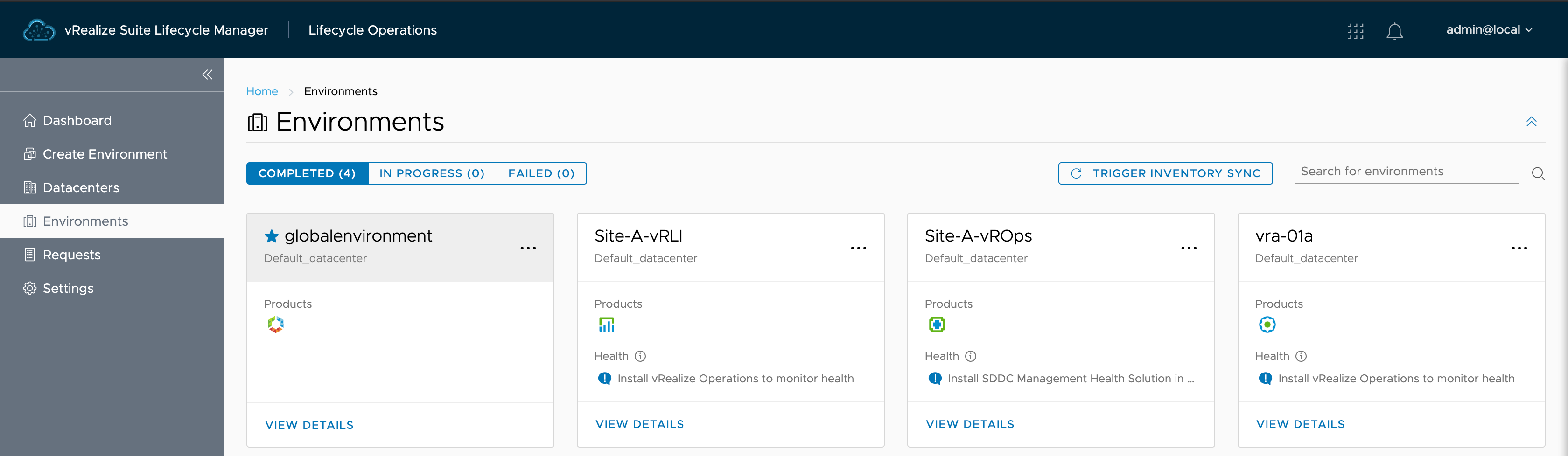This screenshot has height=456, width=1568.
Task: View details of Site-A-vROps
Action: (970, 424)
